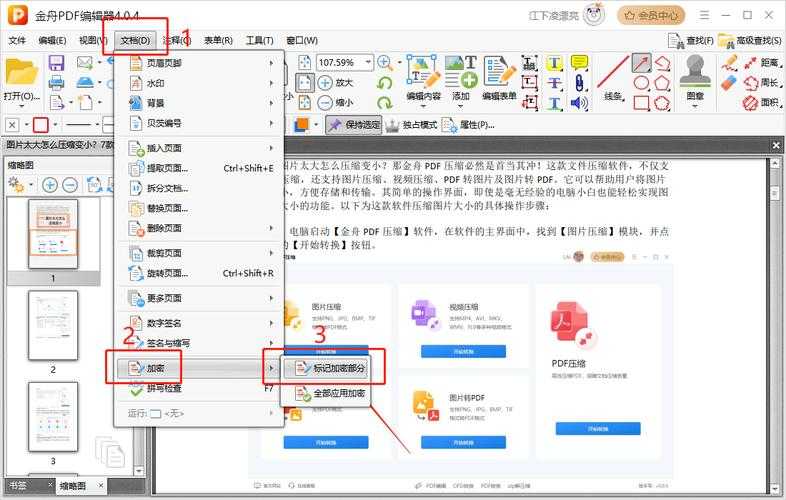
Task: Choose 拼写检查 spell check menu item
Action: pos(200,389)
